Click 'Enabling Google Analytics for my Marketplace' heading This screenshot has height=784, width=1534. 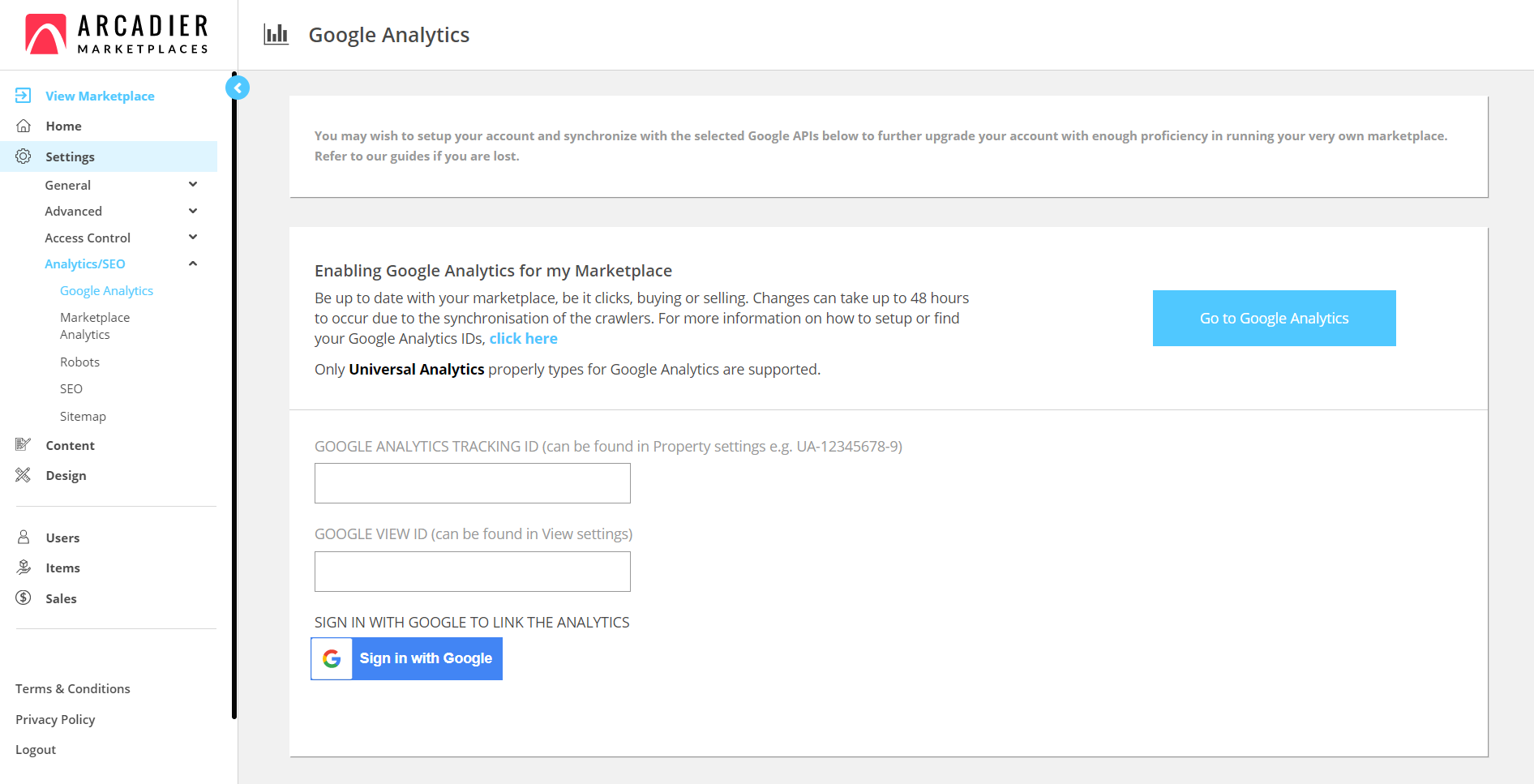(x=493, y=270)
